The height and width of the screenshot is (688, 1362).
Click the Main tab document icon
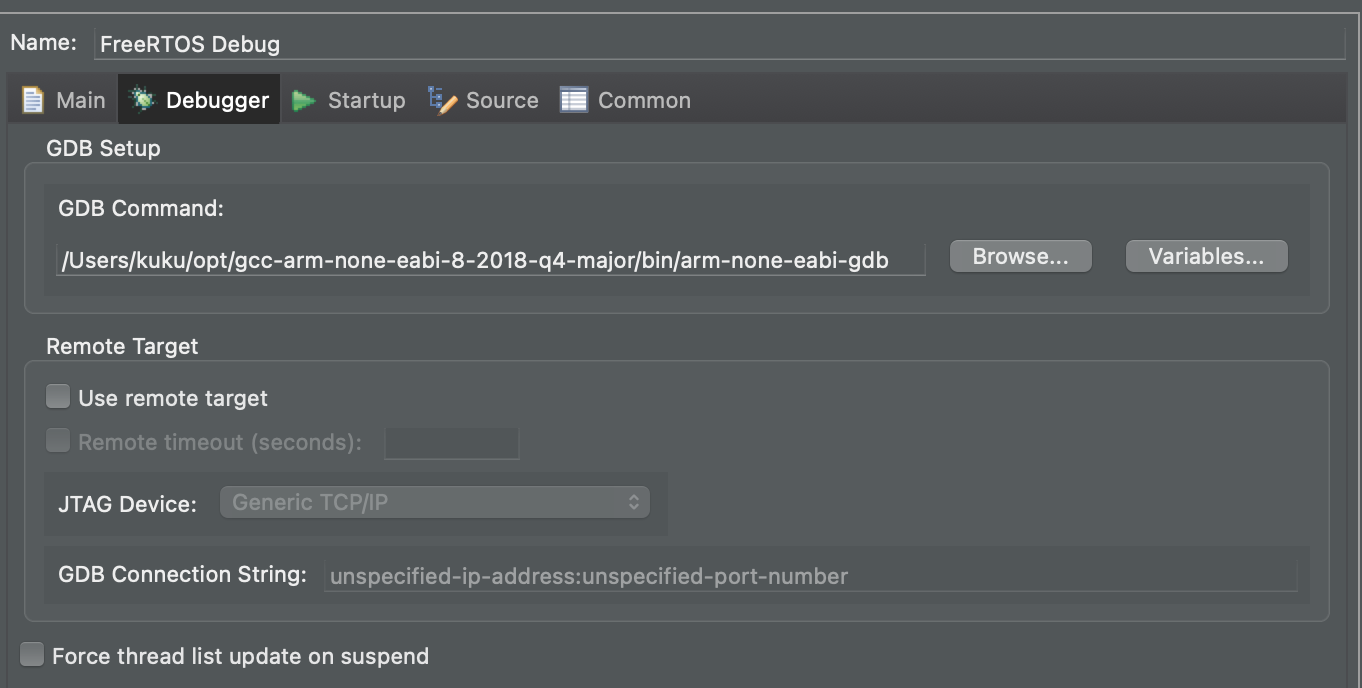coord(33,100)
